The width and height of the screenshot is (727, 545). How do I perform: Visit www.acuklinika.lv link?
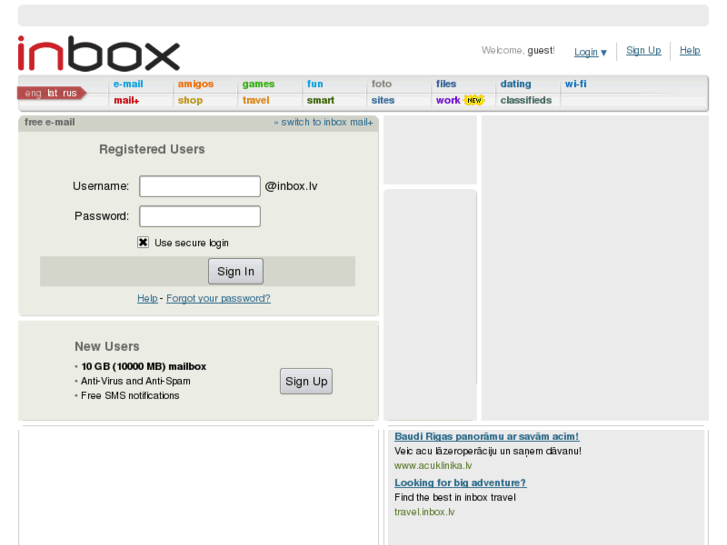point(433,465)
